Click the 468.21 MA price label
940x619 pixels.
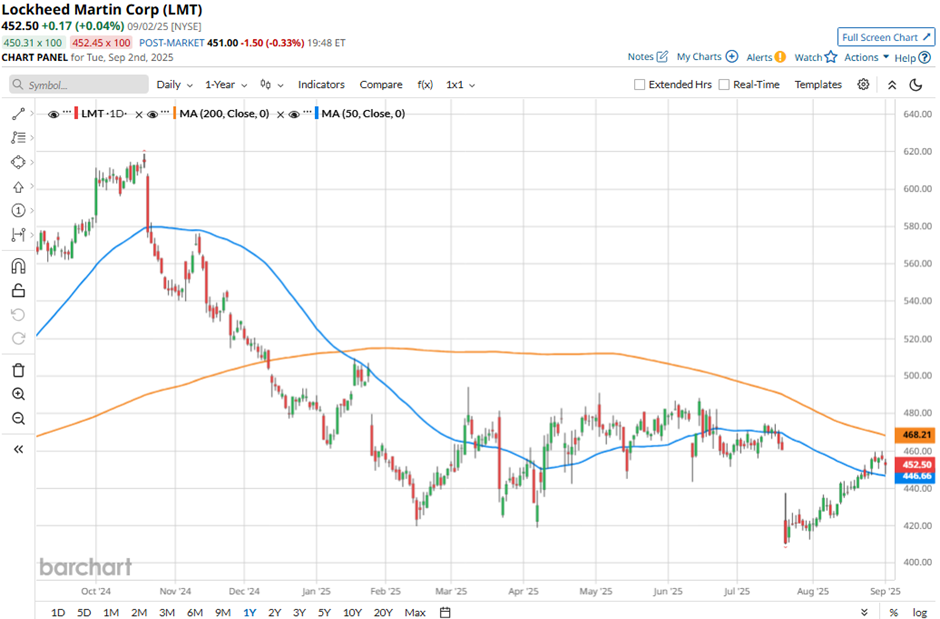coord(914,435)
